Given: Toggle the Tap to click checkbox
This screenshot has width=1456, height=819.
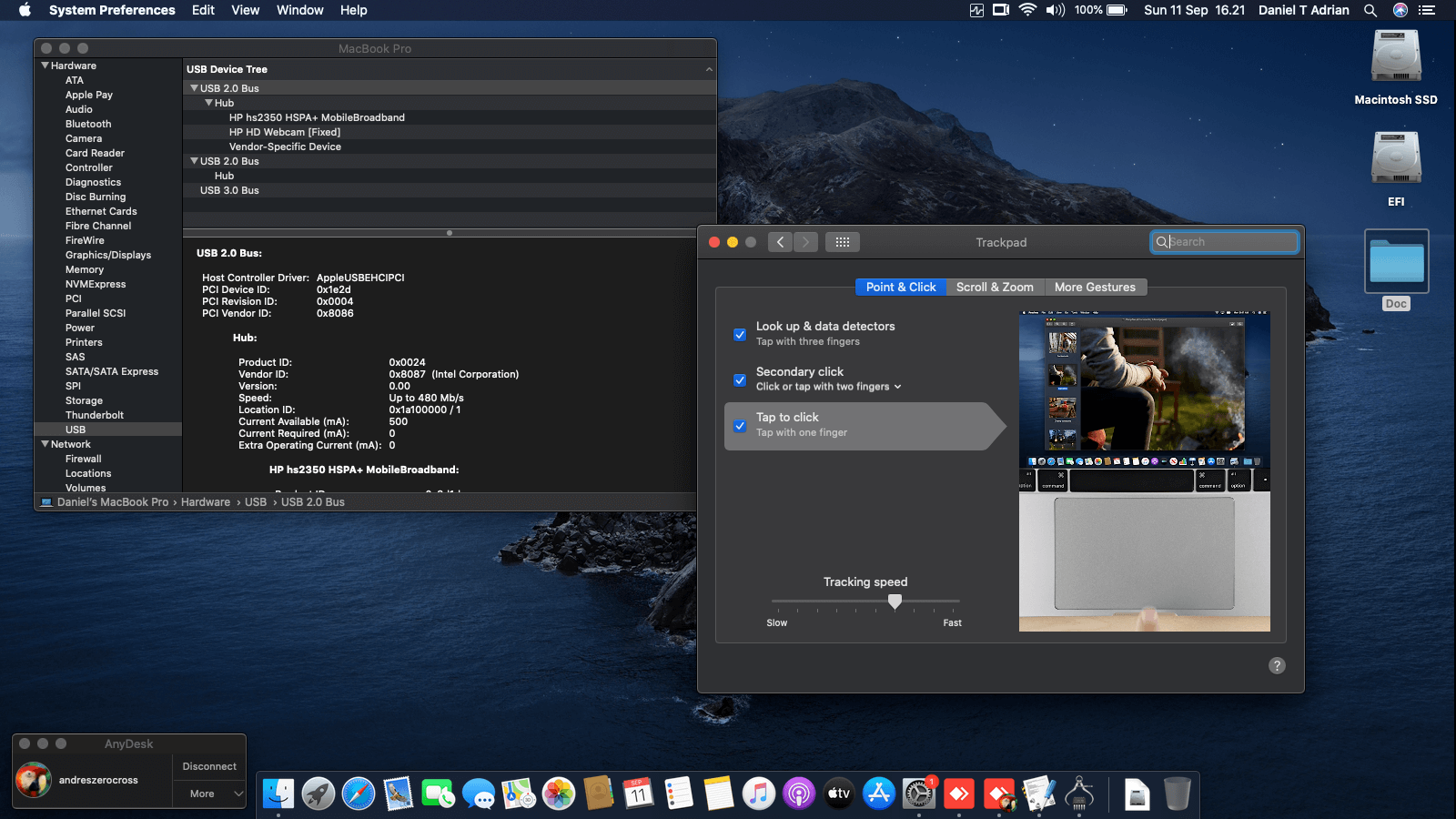Looking at the screenshot, I should point(740,425).
